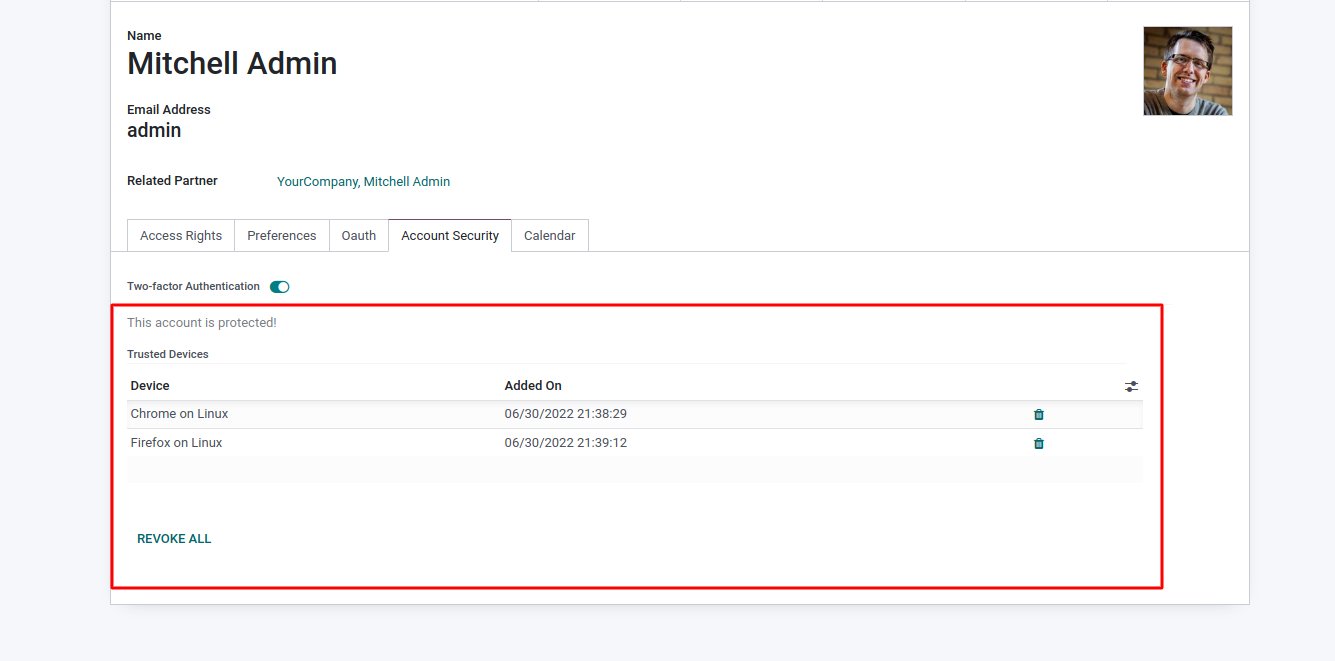Select the Oauth tab

[359, 236]
